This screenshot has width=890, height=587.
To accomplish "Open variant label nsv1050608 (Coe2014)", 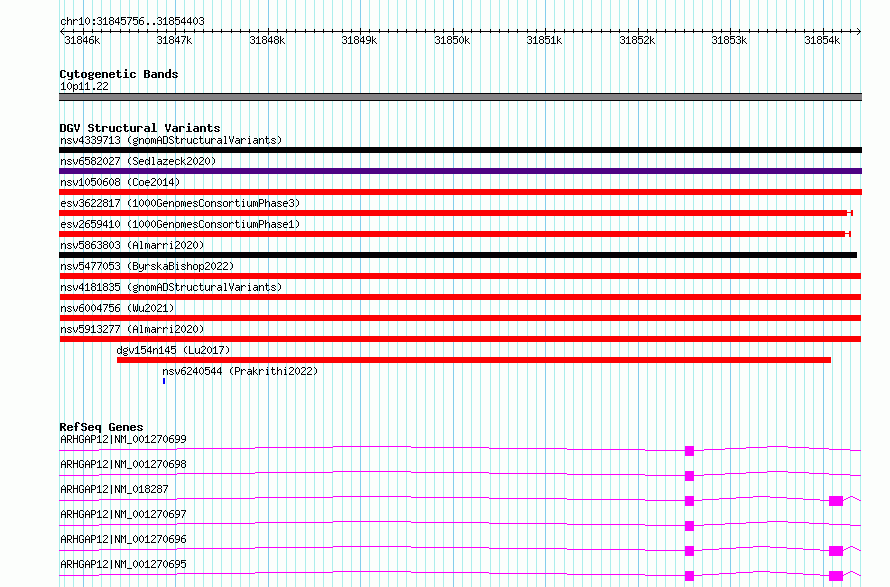I will pos(120,182).
